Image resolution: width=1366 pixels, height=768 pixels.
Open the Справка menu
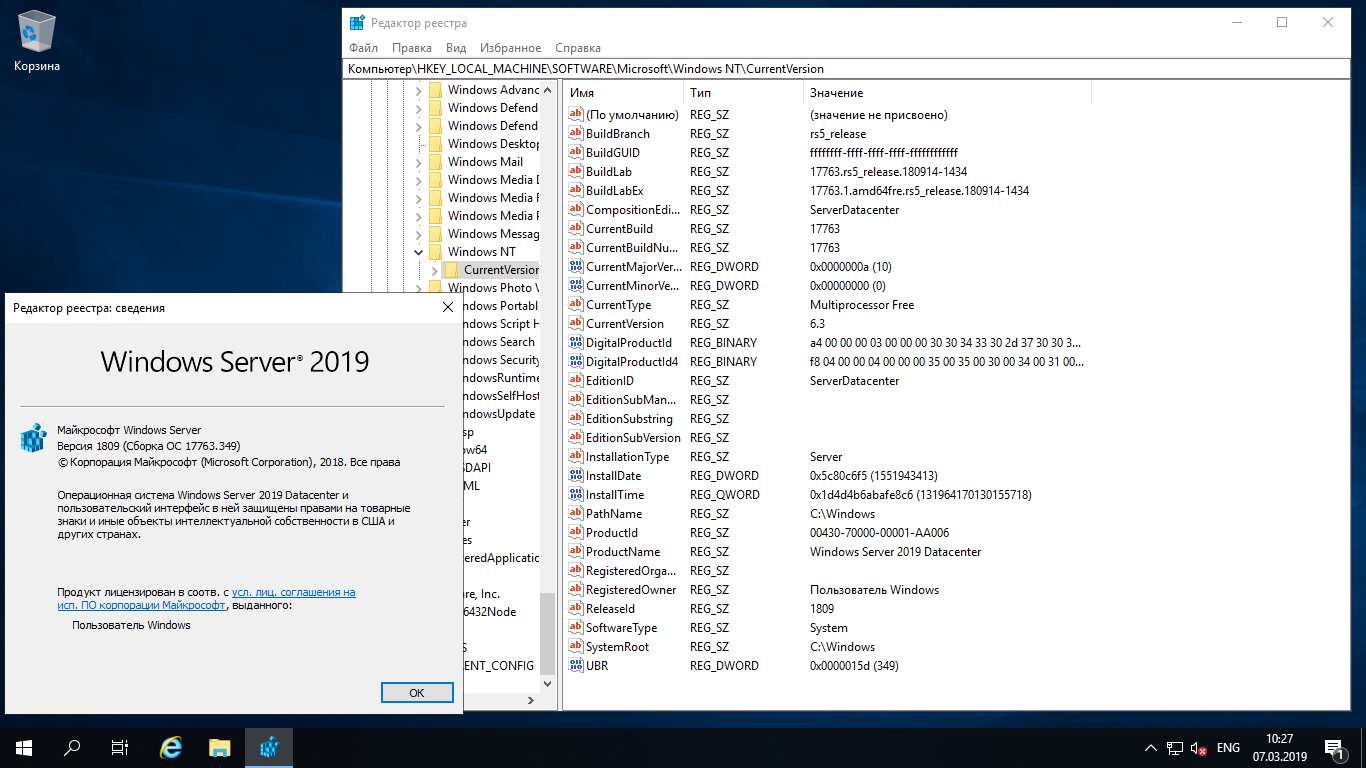pyautogui.click(x=578, y=48)
